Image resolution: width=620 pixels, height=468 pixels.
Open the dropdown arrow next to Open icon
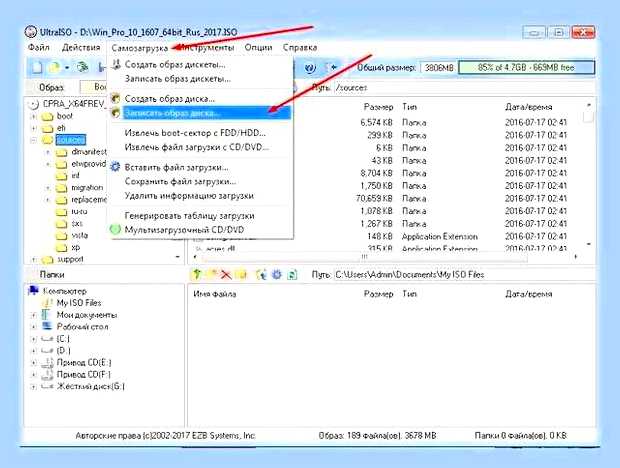(x=67, y=68)
